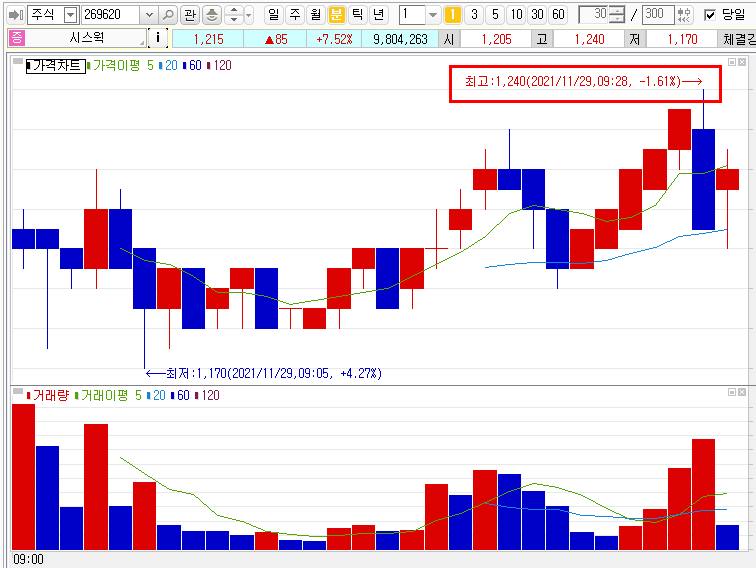This screenshot has width=756, height=568.
Task: Click the magnifier stock search icon
Action: (x=168, y=15)
